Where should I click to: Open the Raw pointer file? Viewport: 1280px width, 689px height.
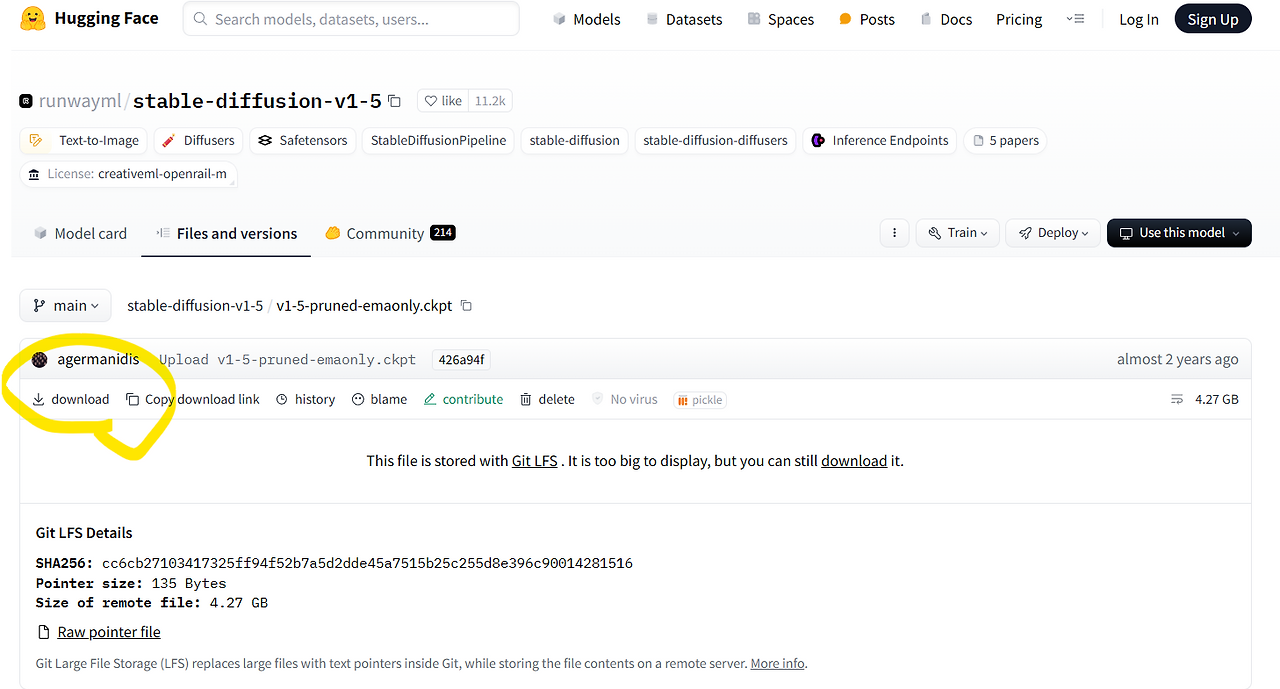point(108,631)
